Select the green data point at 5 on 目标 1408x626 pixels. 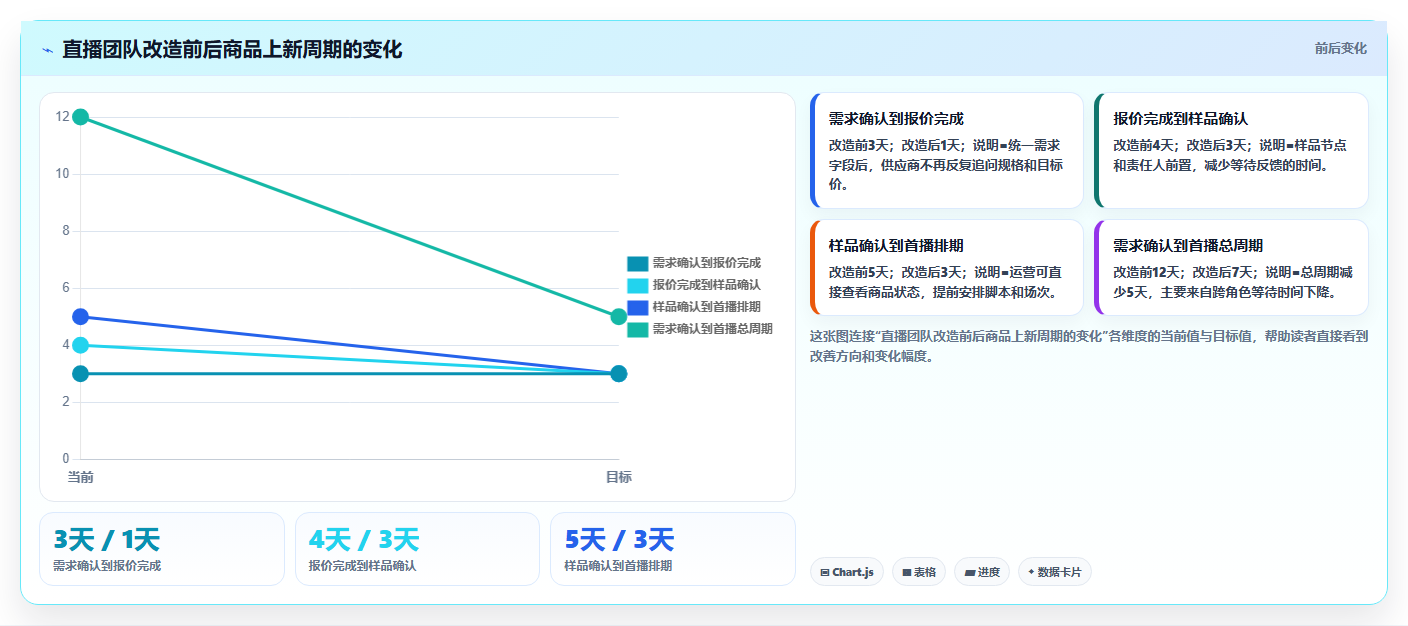pos(618,317)
